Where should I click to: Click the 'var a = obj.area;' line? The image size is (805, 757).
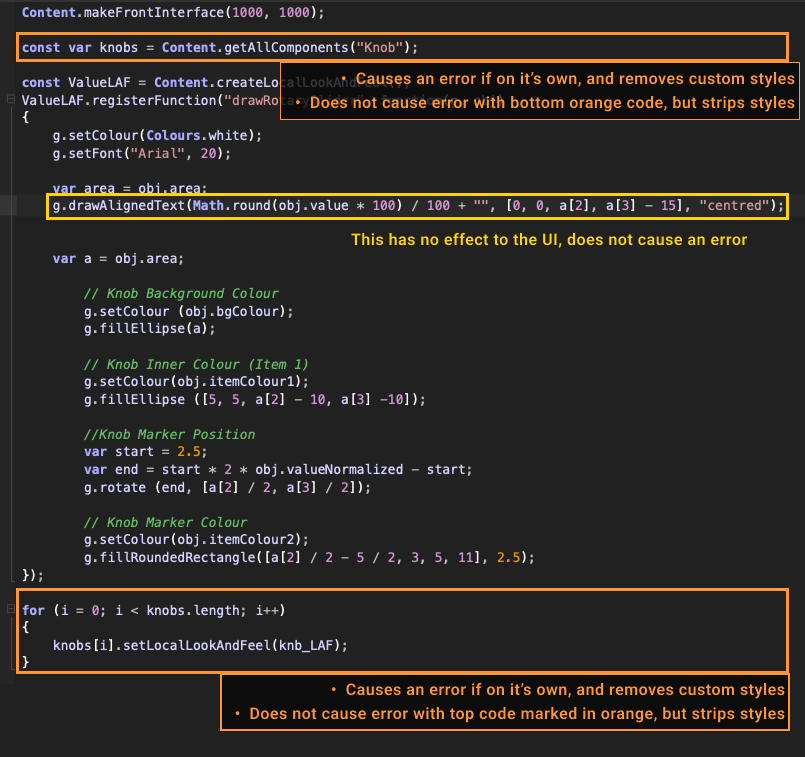pyautogui.click(x=118, y=259)
